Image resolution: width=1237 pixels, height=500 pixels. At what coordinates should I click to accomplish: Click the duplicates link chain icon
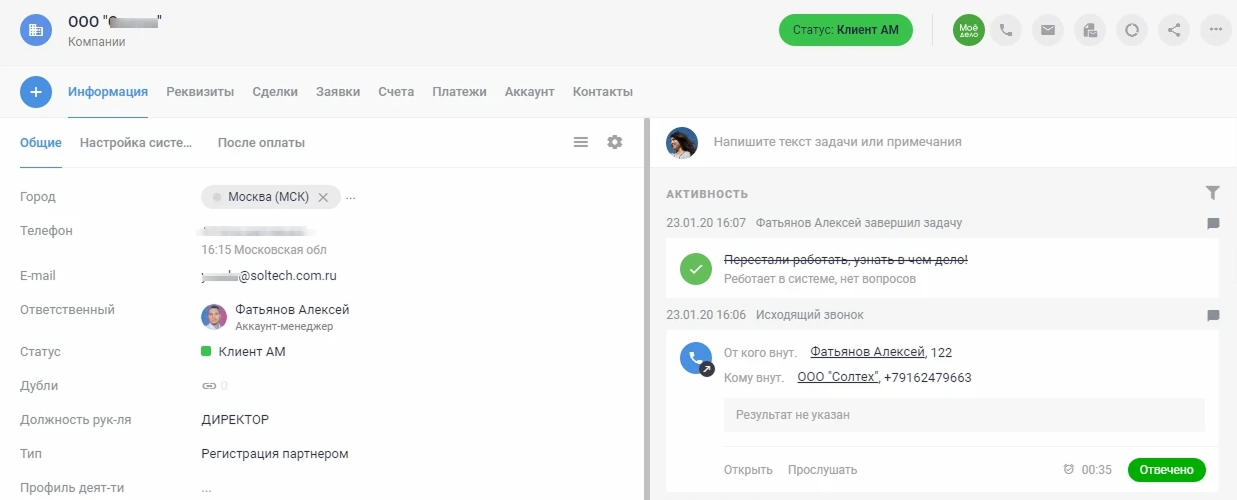209,385
